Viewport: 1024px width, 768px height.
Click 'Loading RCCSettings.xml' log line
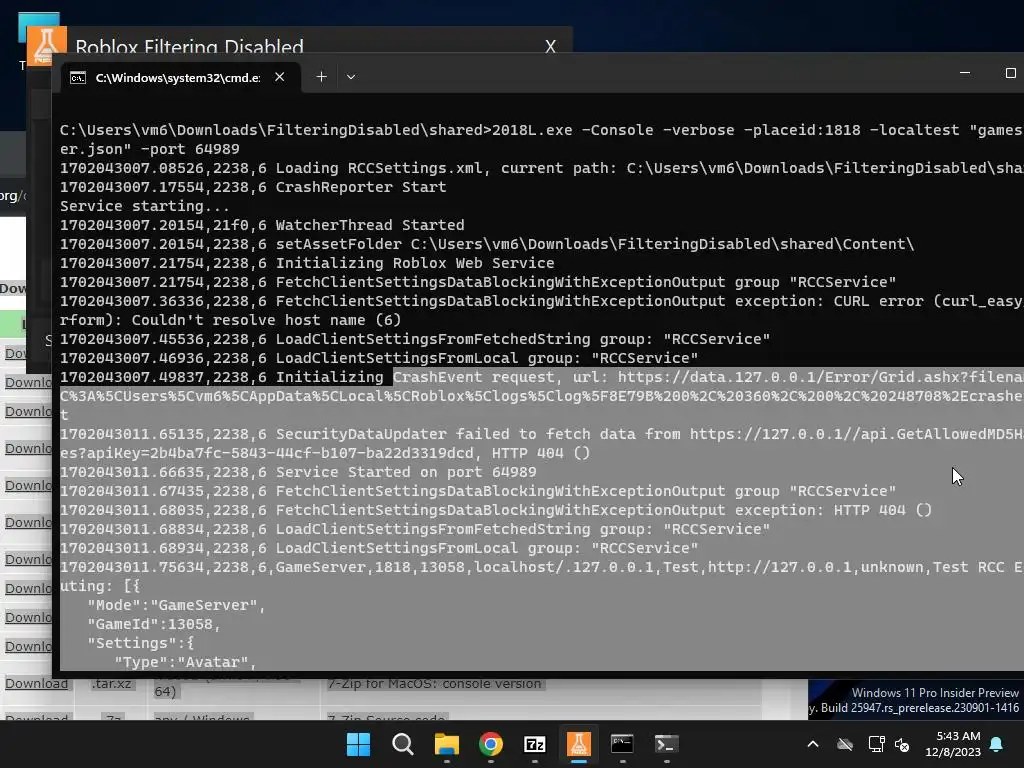(541, 168)
